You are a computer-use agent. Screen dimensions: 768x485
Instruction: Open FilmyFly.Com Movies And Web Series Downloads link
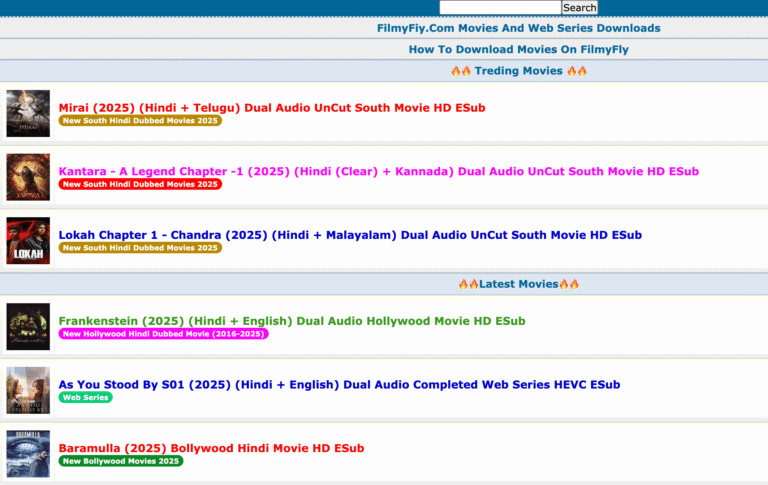pyautogui.click(x=518, y=28)
